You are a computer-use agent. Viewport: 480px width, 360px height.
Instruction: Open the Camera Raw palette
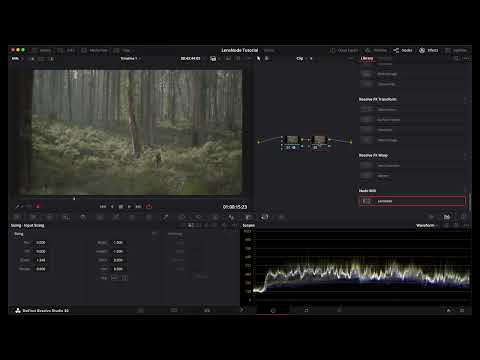[x=17, y=217]
